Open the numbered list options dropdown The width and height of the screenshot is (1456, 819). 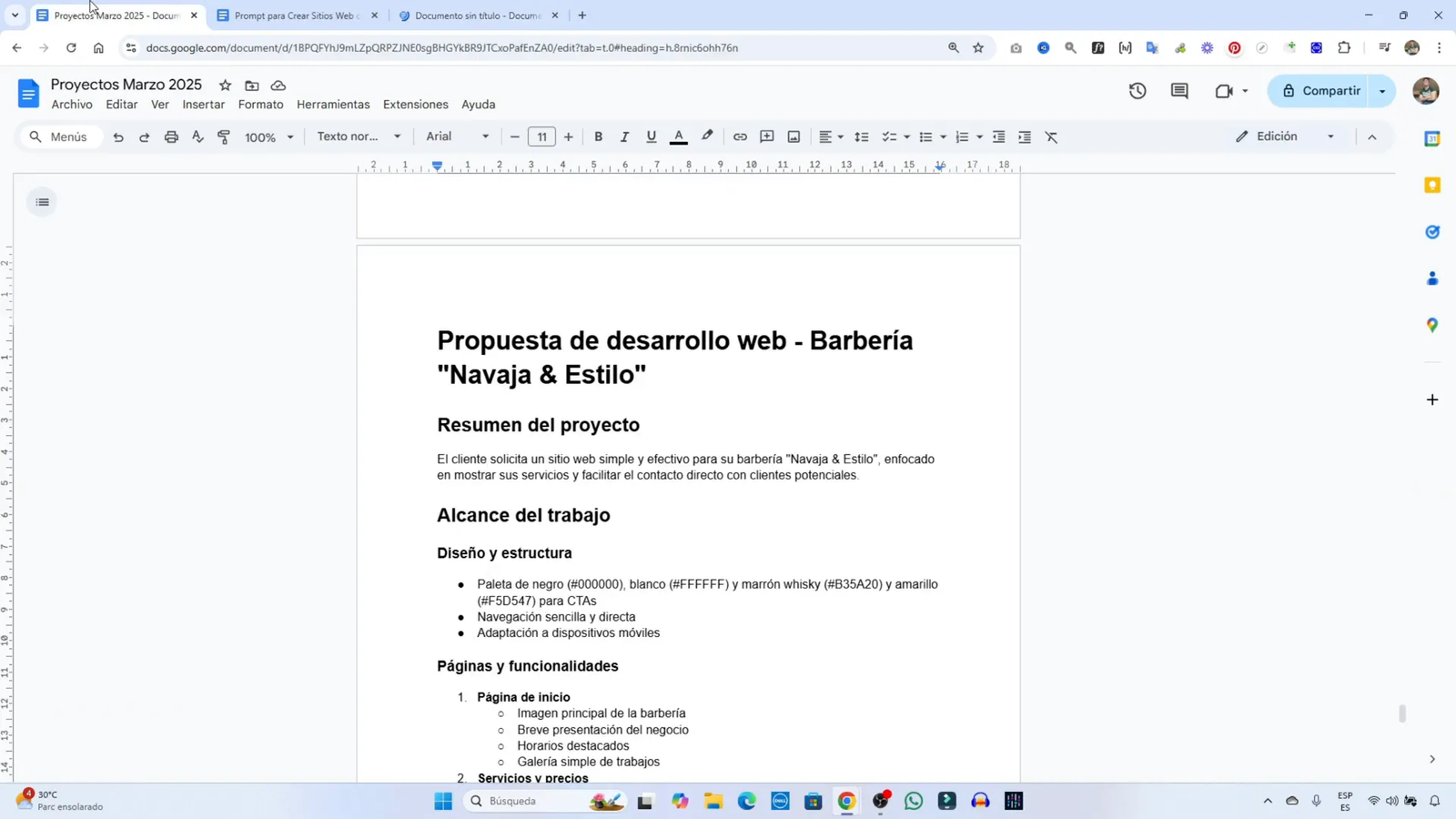(x=978, y=136)
